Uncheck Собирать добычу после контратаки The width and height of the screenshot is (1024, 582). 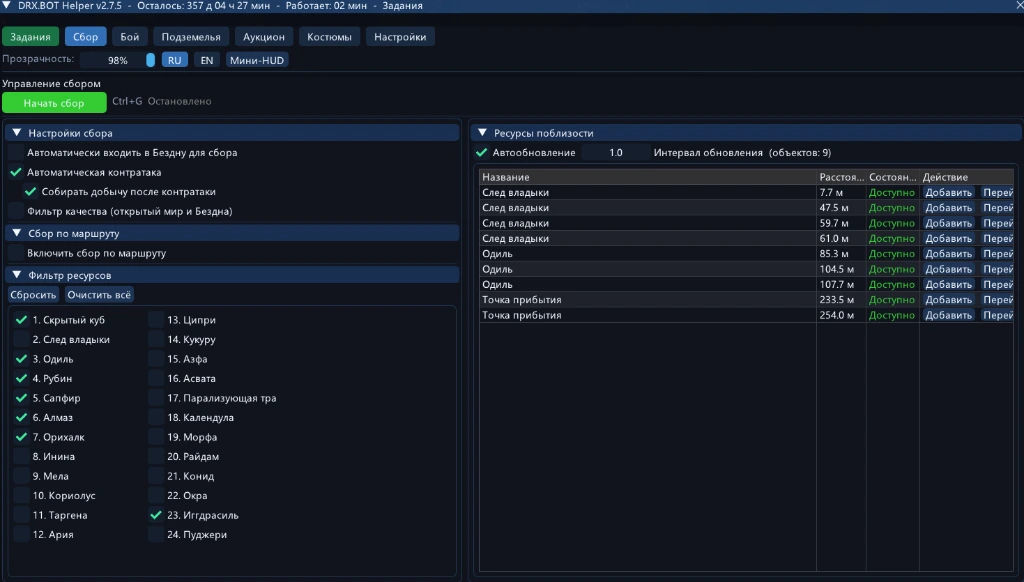(31, 192)
